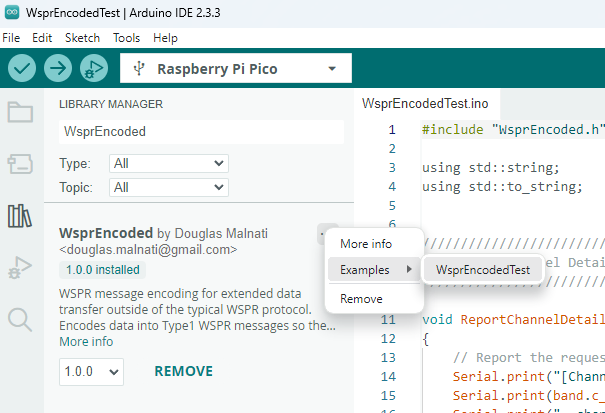Expand the Topic filter dropdown
The width and height of the screenshot is (605, 413).
(x=169, y=187)
